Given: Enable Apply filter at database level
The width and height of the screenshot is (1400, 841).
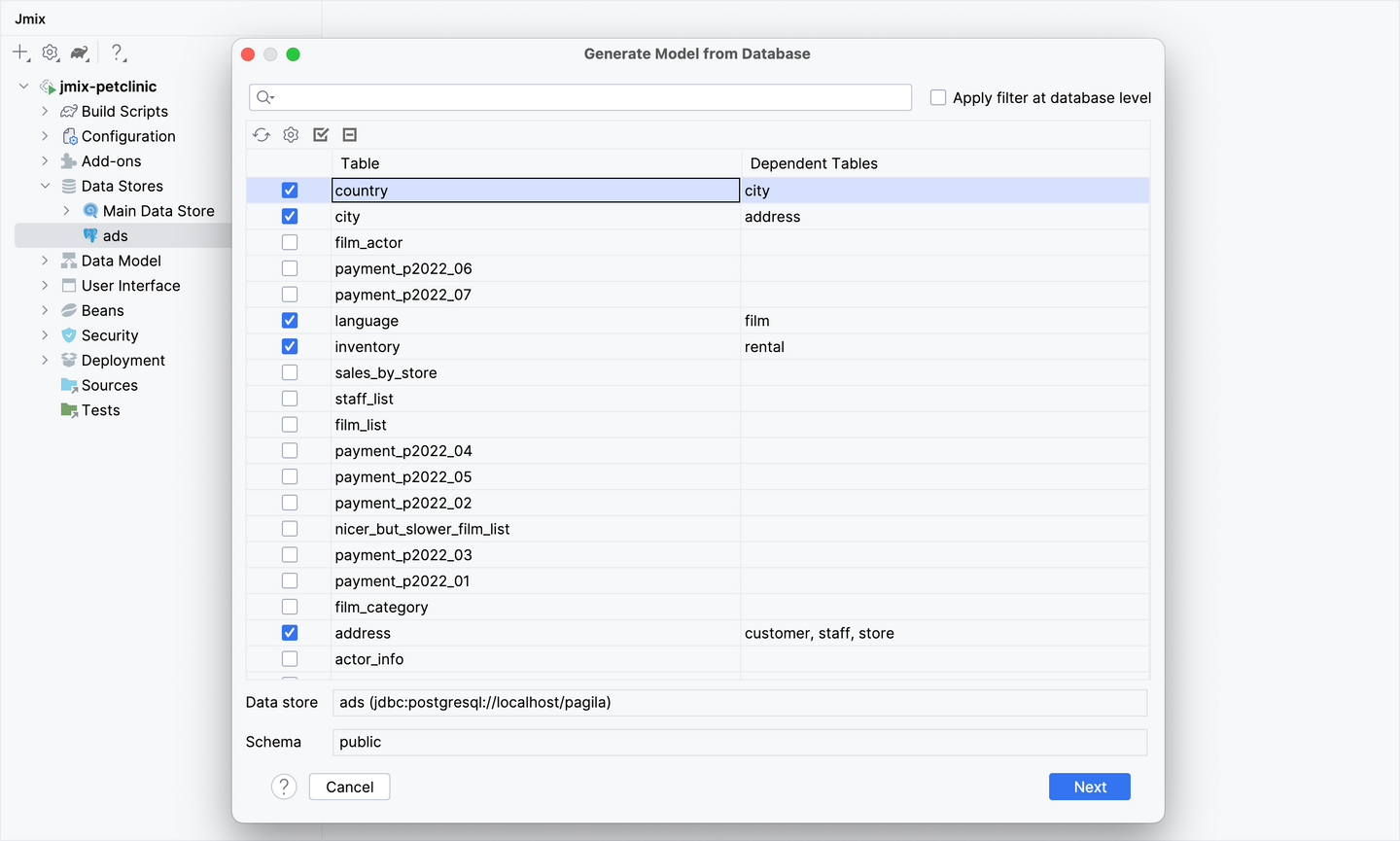Looking at the screenshot, I should [938, 97].
